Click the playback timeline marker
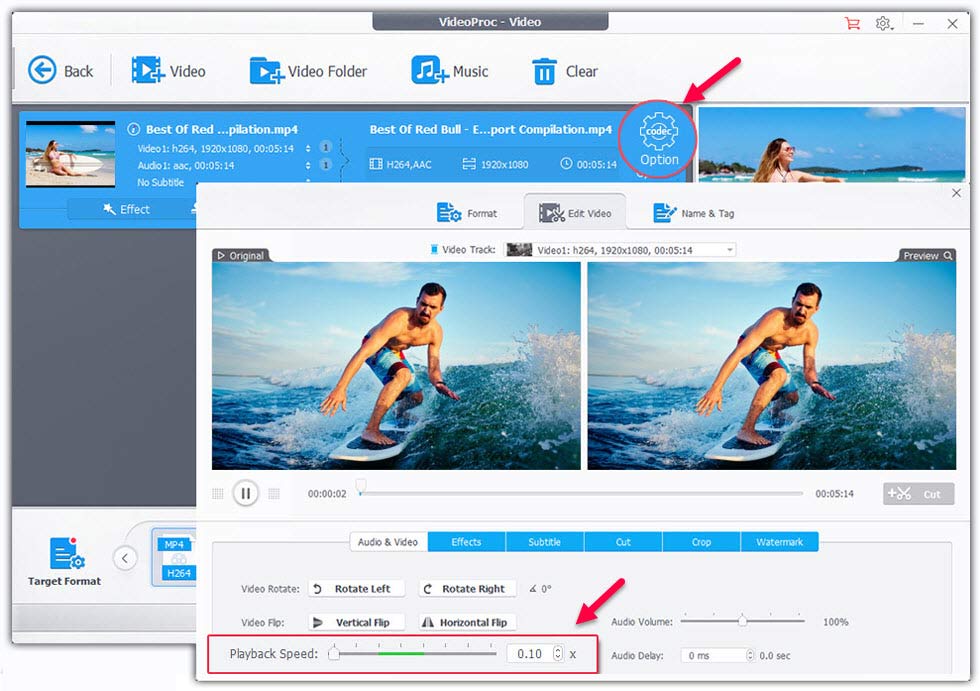Viewport: 980px width, 691px height. pos(361,487)
